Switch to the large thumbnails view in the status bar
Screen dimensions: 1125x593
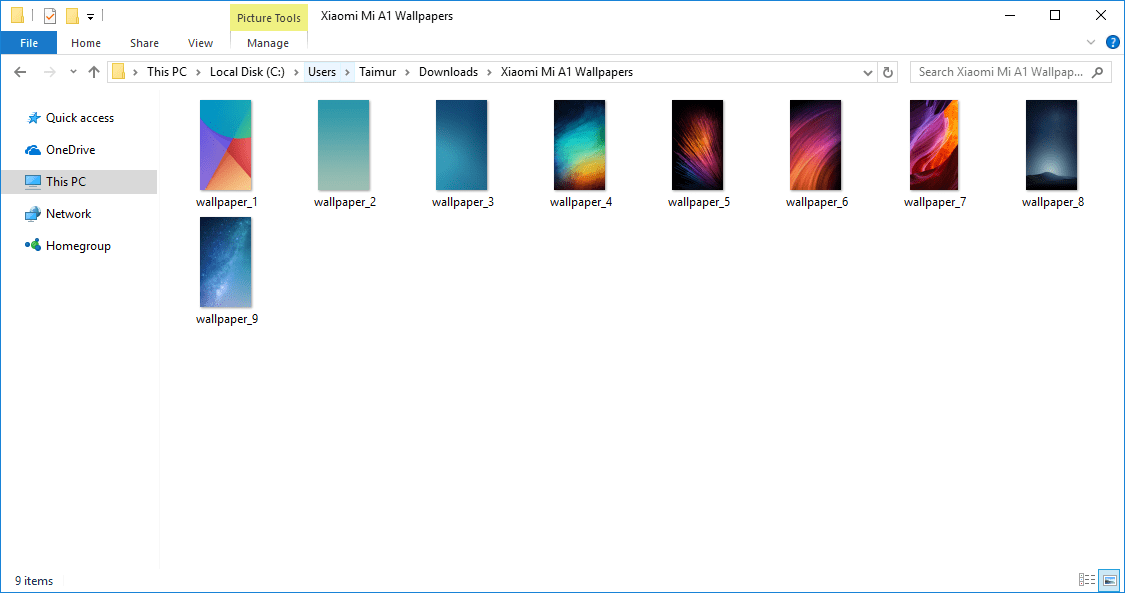pyautogui.click(x=1109, y=580)
